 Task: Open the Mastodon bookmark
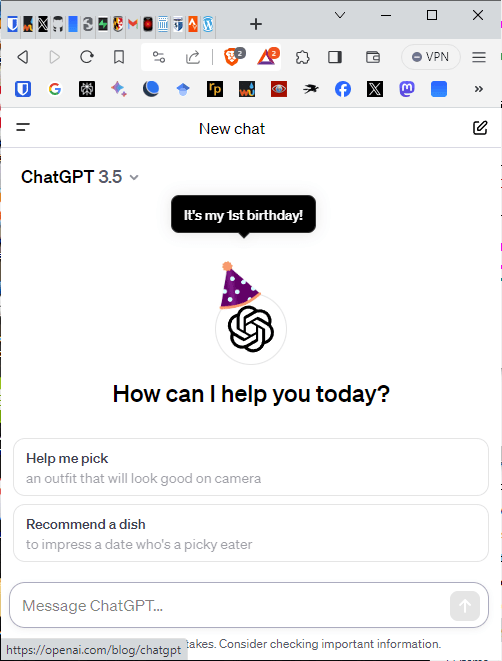(x=407, y=89)
